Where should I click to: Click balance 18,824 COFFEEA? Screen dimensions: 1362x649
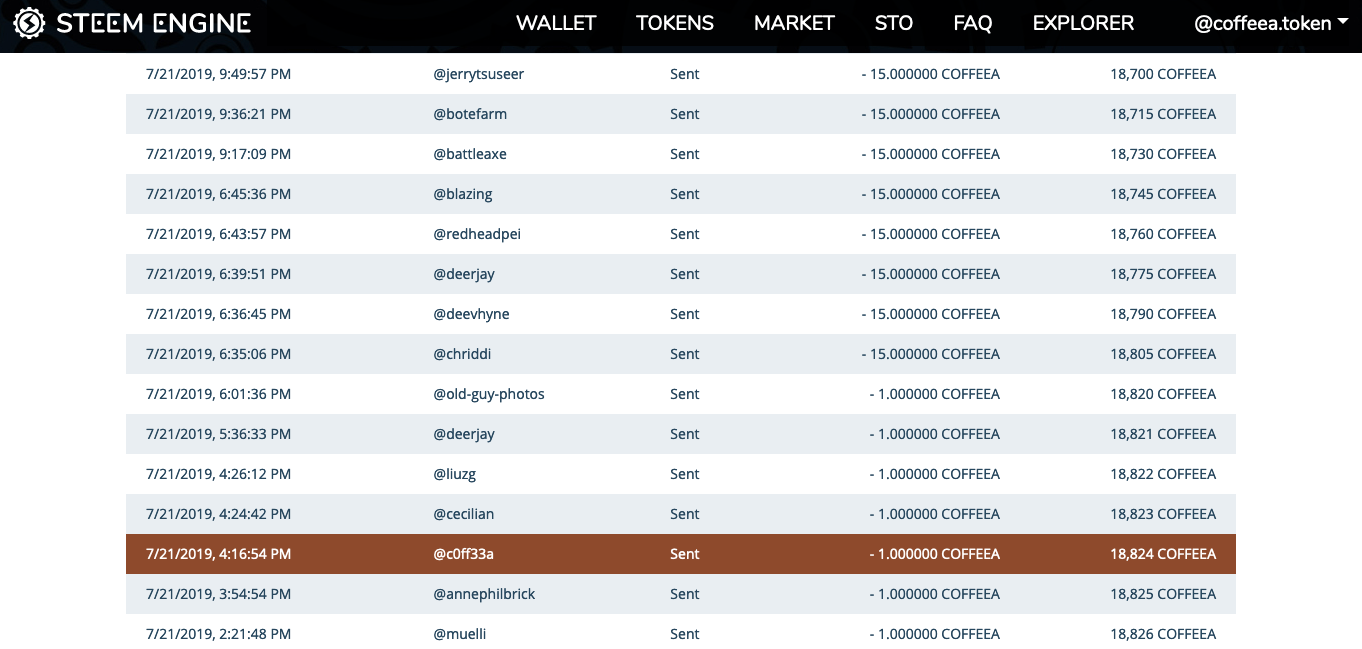1163,554
